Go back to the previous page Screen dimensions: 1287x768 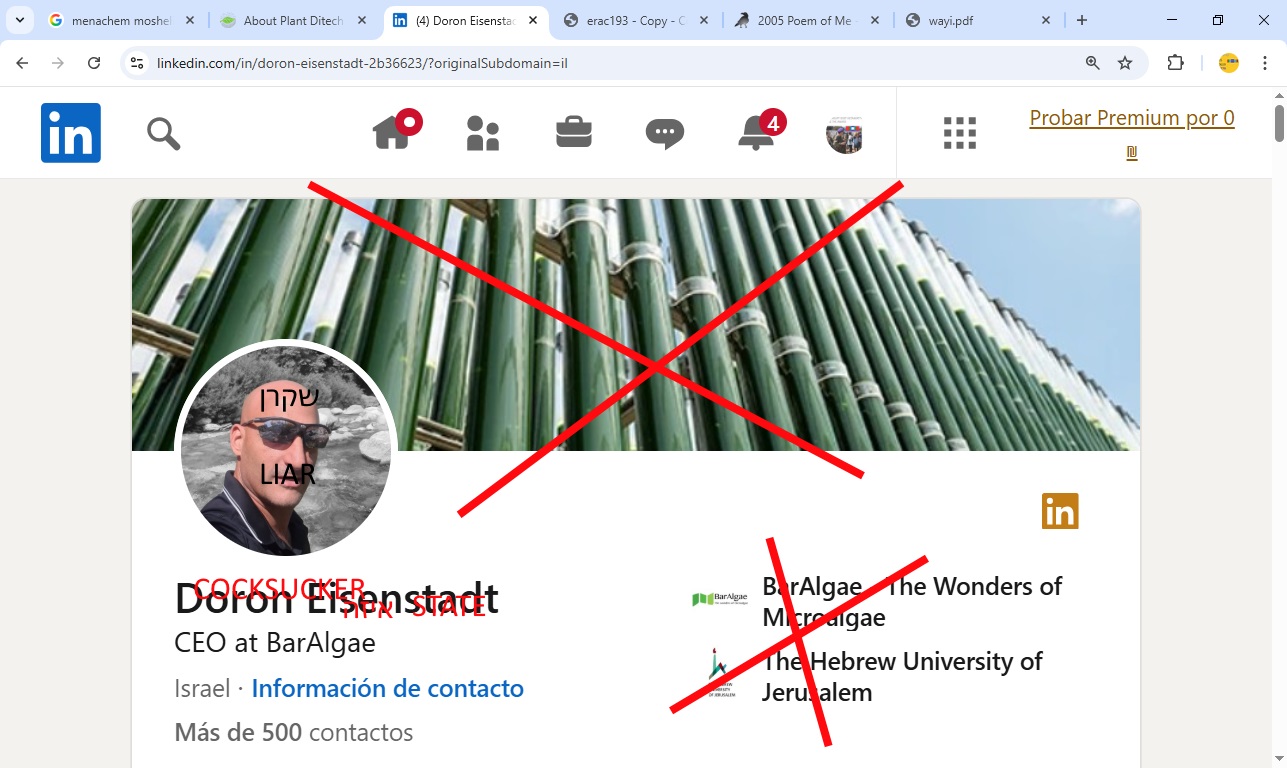[x=22, y=63]
